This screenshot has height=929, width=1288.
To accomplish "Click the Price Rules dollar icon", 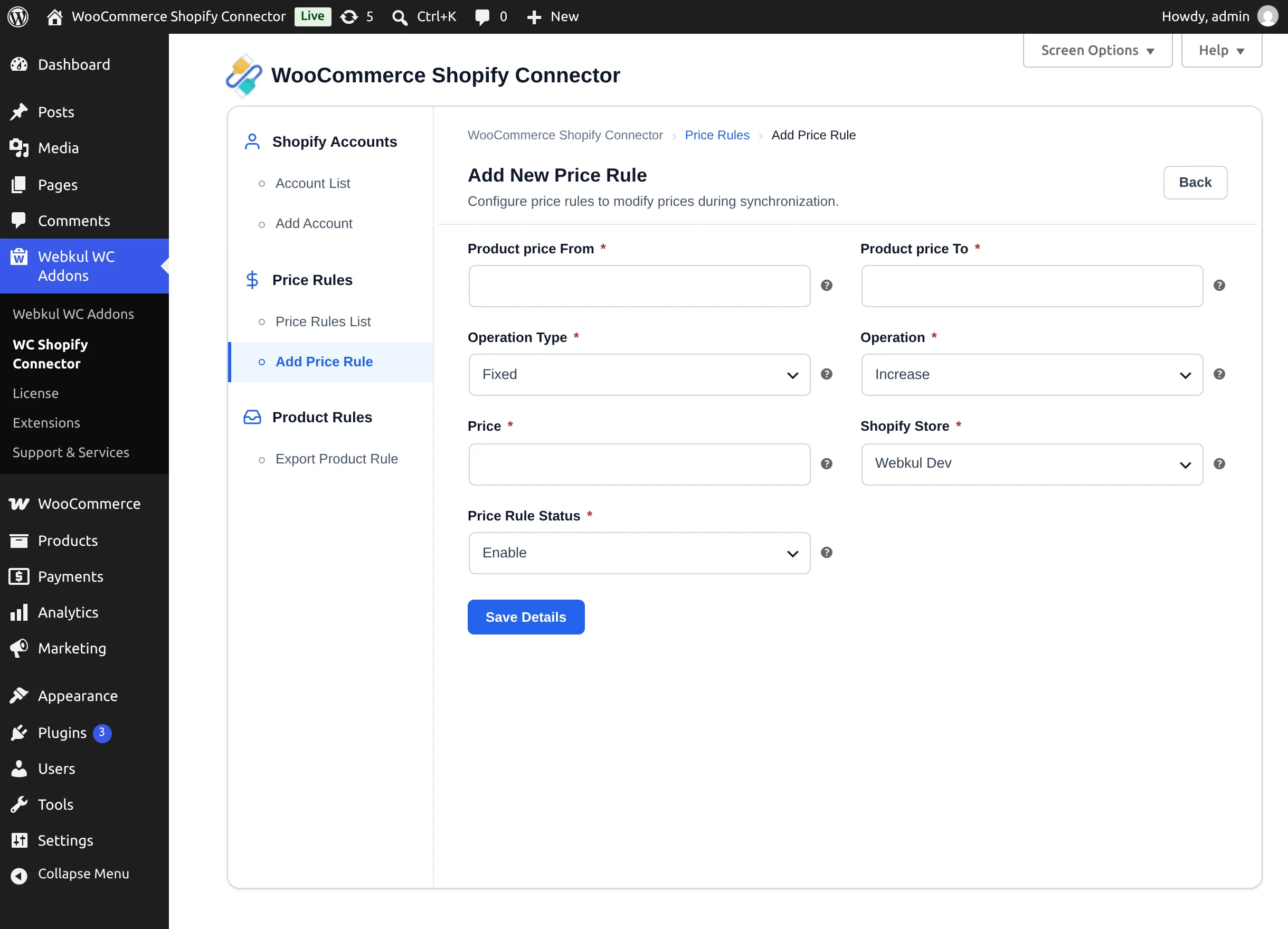I will [252, 280].
